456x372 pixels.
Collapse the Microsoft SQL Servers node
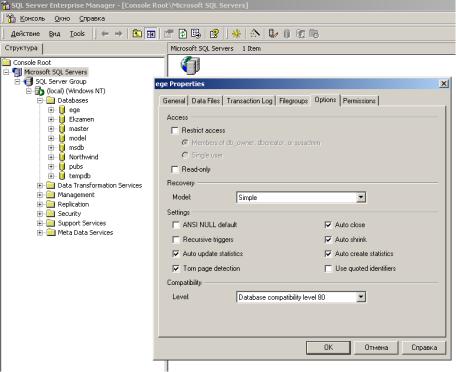pyautogui.click(x=6, y=72)
